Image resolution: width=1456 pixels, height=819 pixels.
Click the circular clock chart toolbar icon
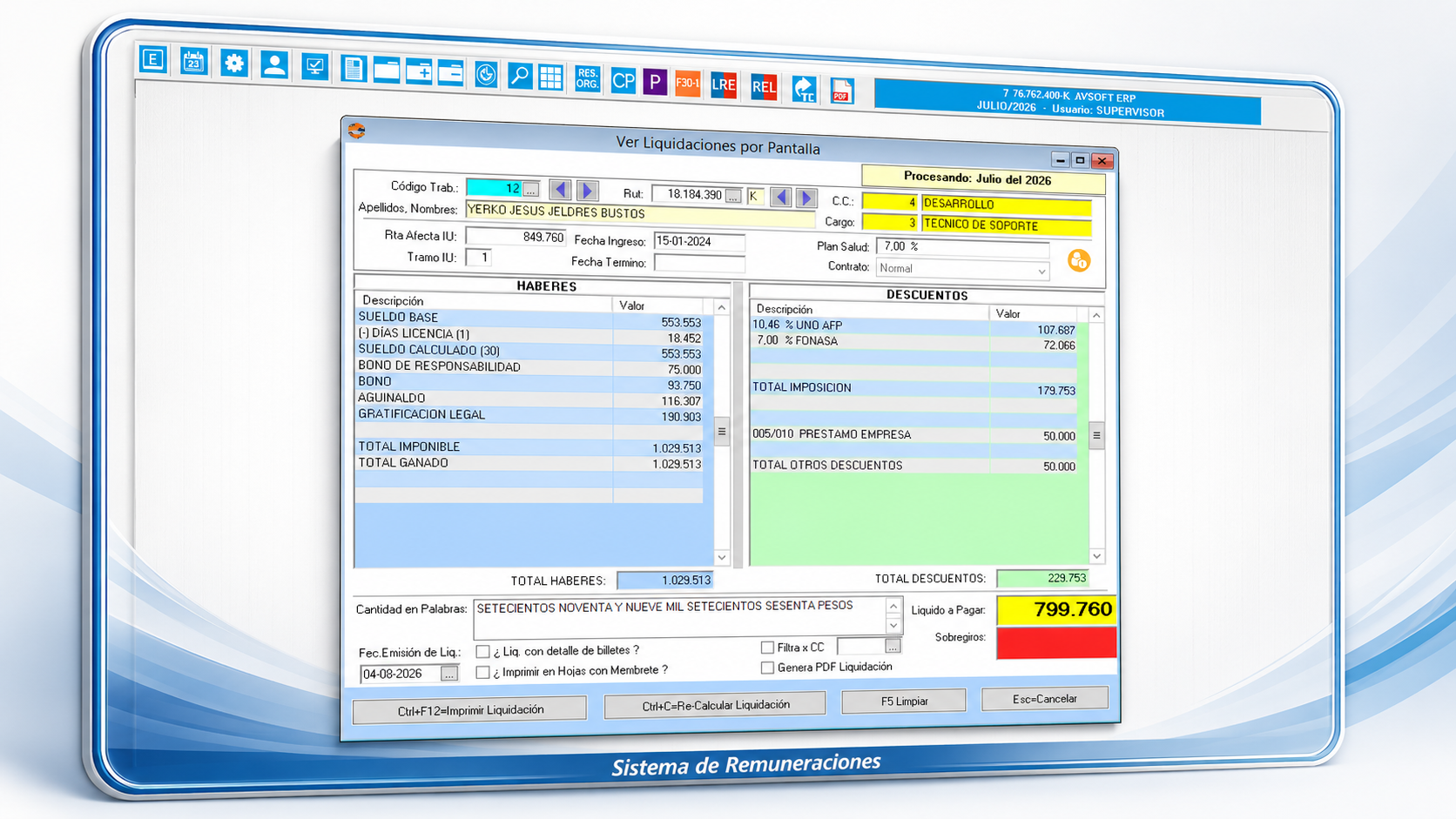pos(486,75)
